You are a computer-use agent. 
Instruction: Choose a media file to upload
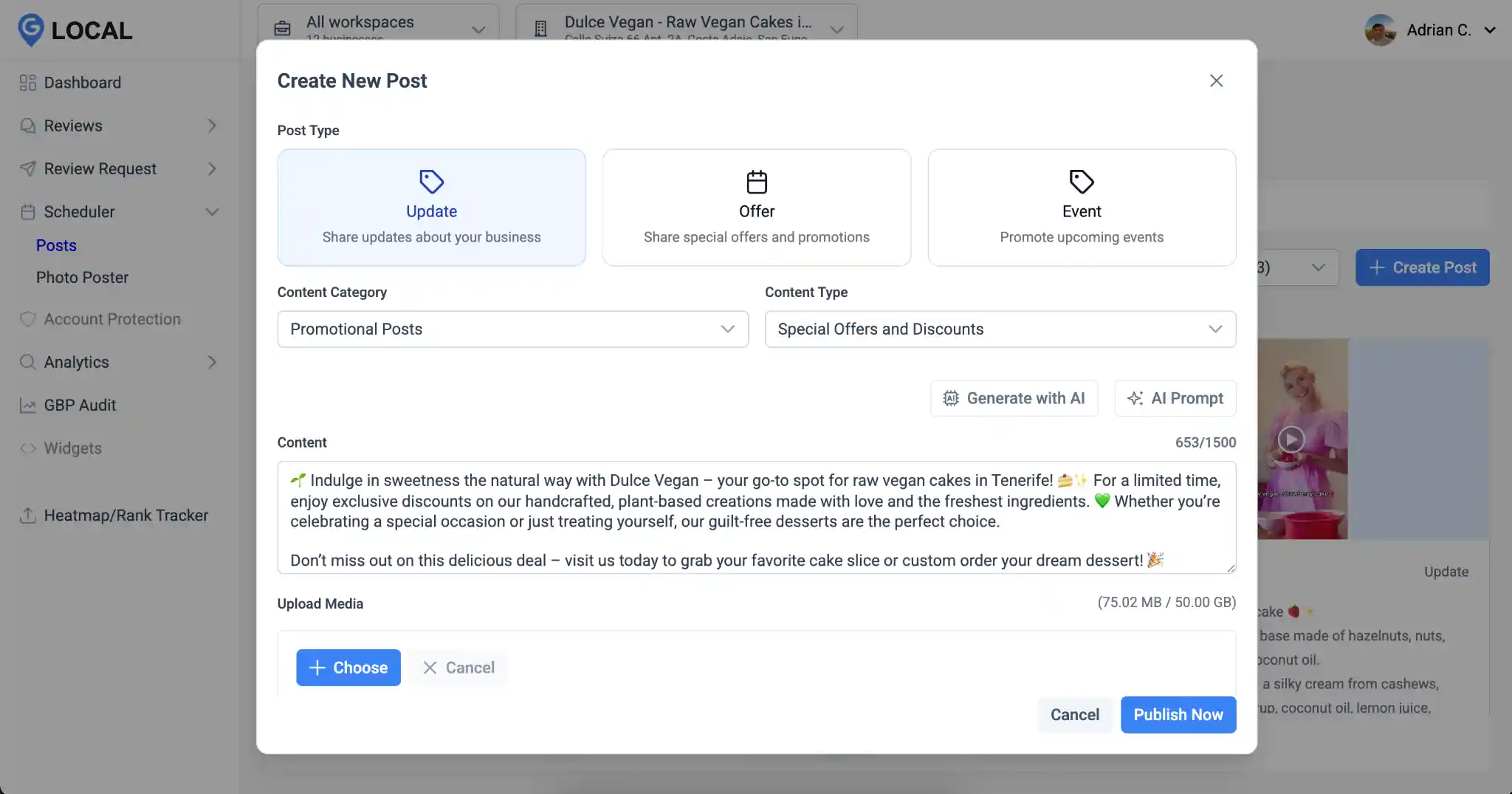point(348,667)
